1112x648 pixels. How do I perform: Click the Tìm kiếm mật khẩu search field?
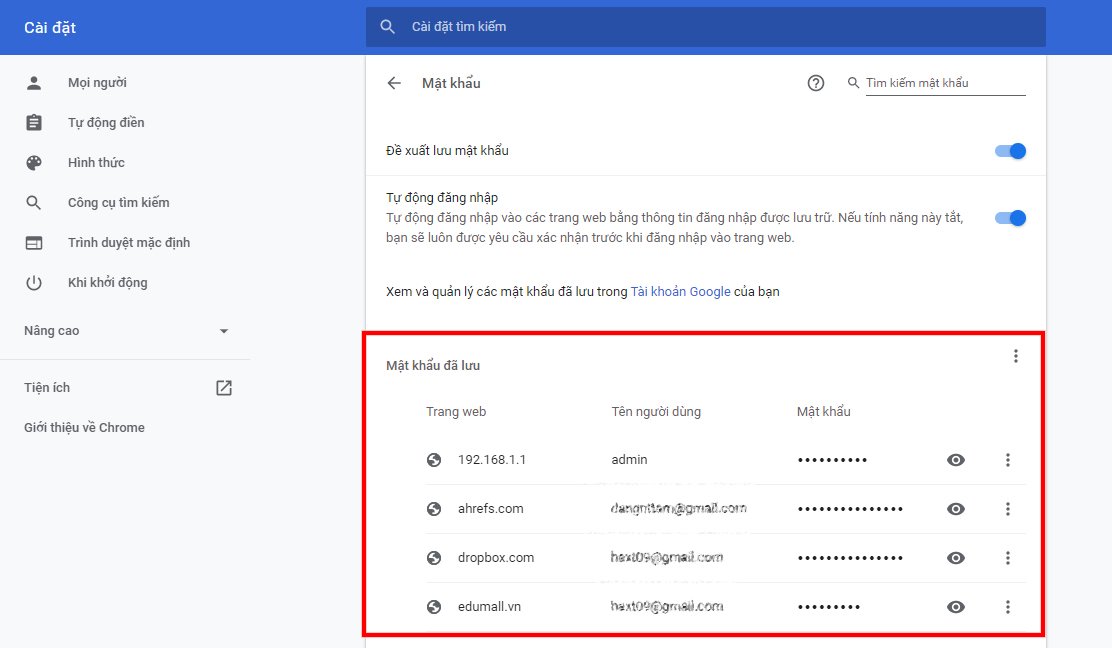[x=944, y=83]
